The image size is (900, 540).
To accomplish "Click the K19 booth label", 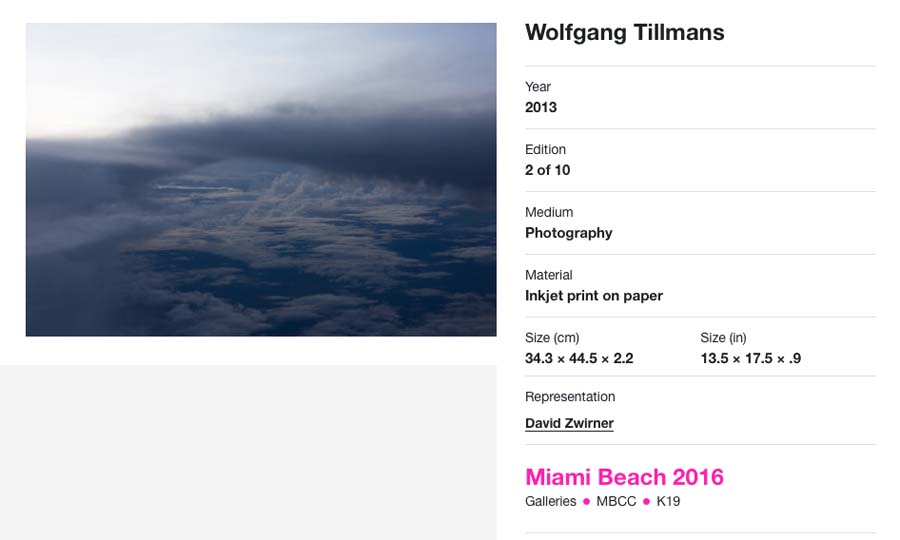I will point(668,501).
